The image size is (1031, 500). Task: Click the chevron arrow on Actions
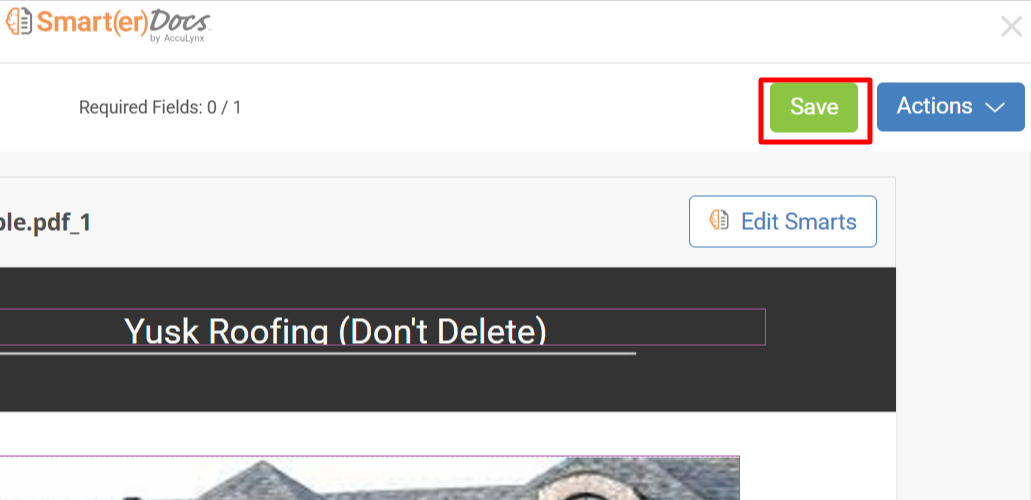995,107
